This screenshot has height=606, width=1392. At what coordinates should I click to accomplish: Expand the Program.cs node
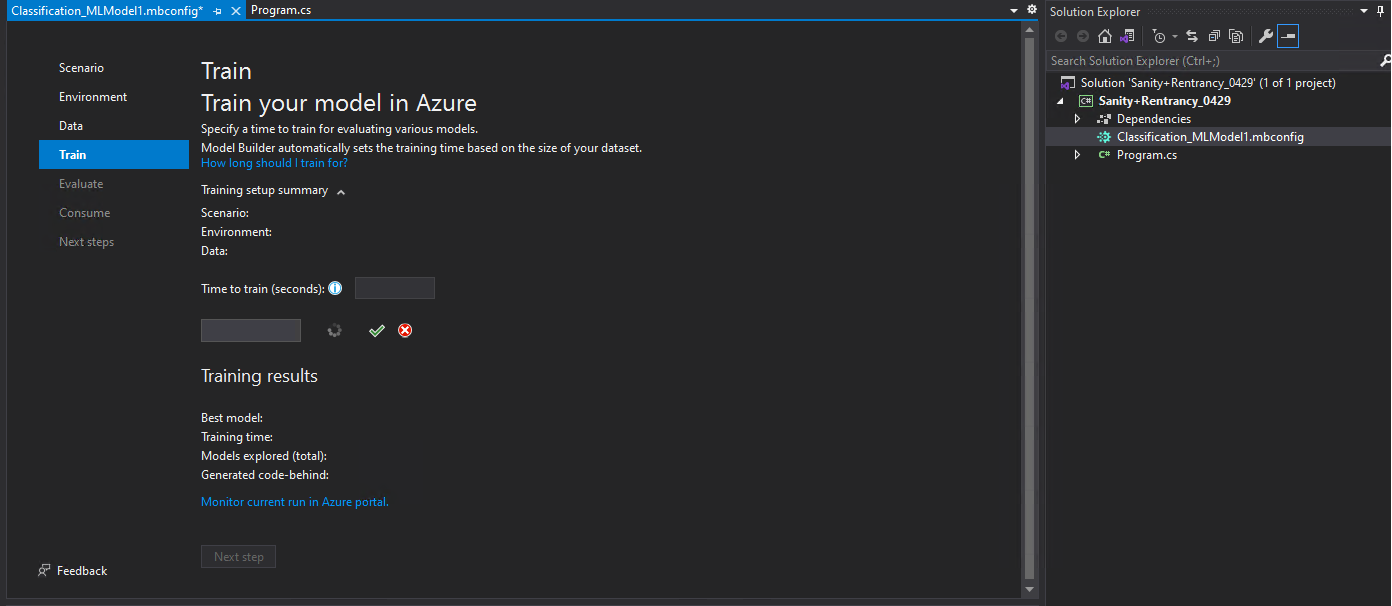coord(1077,155)
